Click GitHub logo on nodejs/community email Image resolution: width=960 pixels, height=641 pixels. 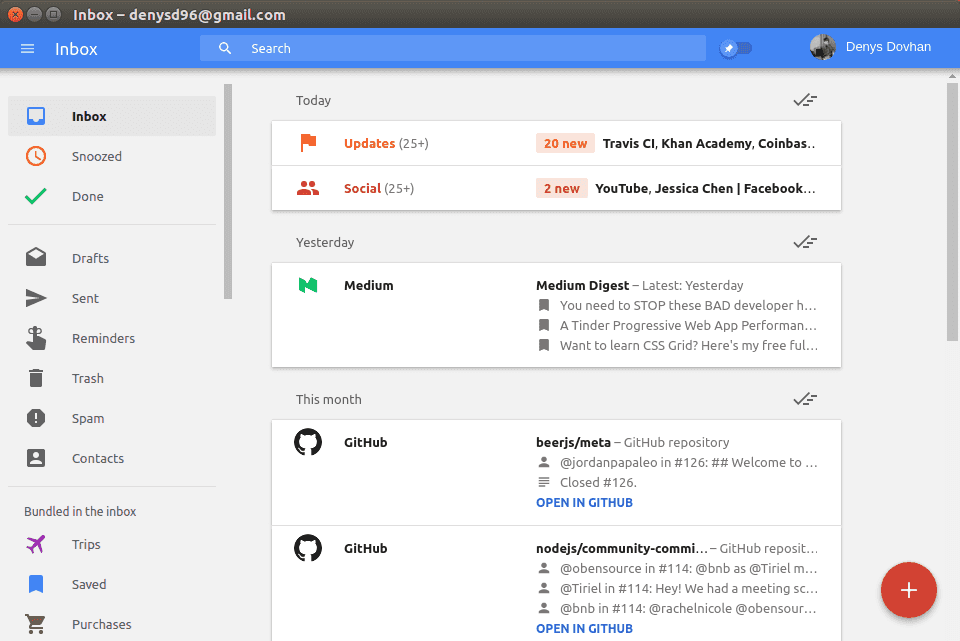coord(308,548)
